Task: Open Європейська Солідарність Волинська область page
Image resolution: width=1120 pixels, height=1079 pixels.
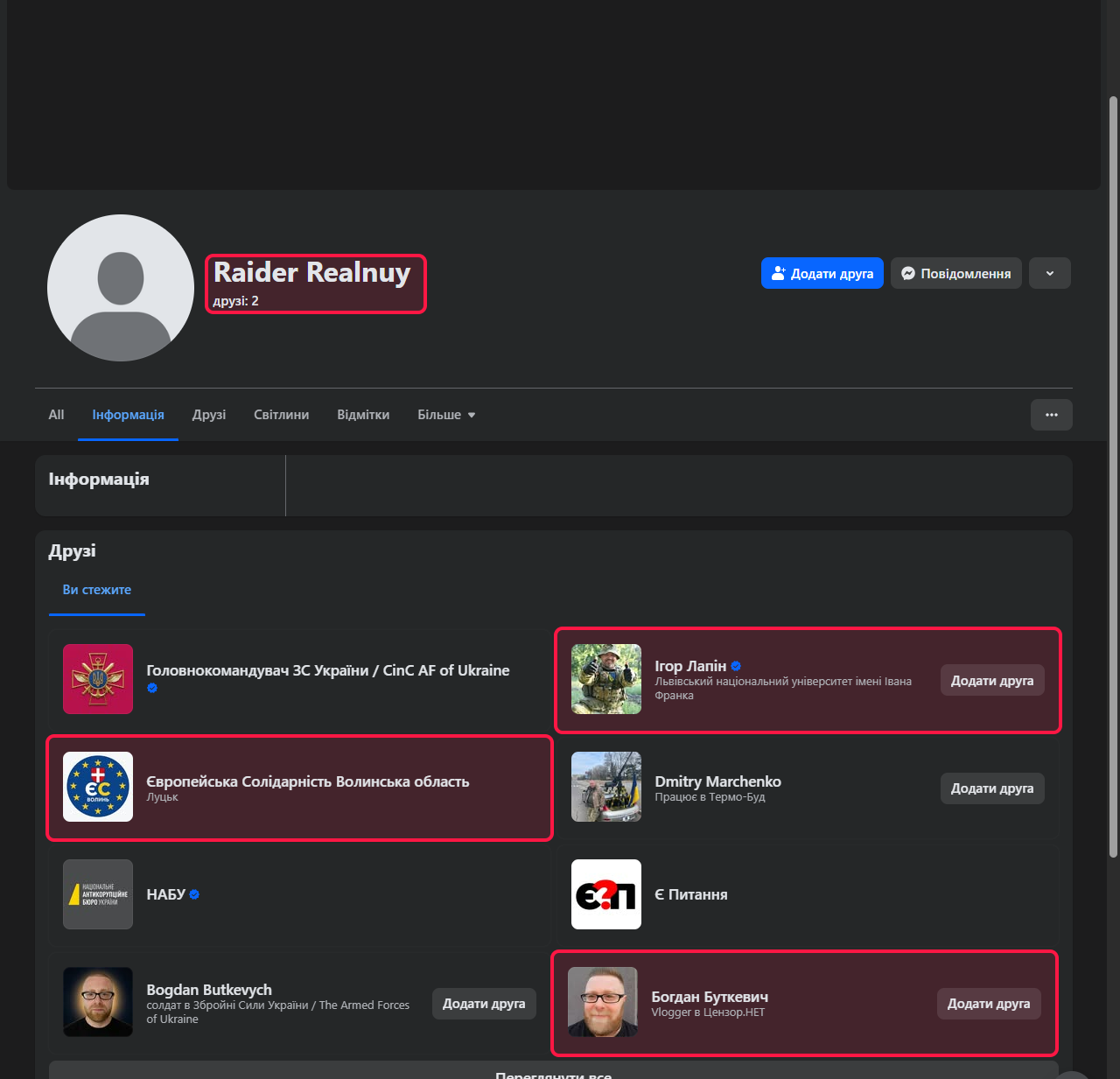Action: [308, 781]
